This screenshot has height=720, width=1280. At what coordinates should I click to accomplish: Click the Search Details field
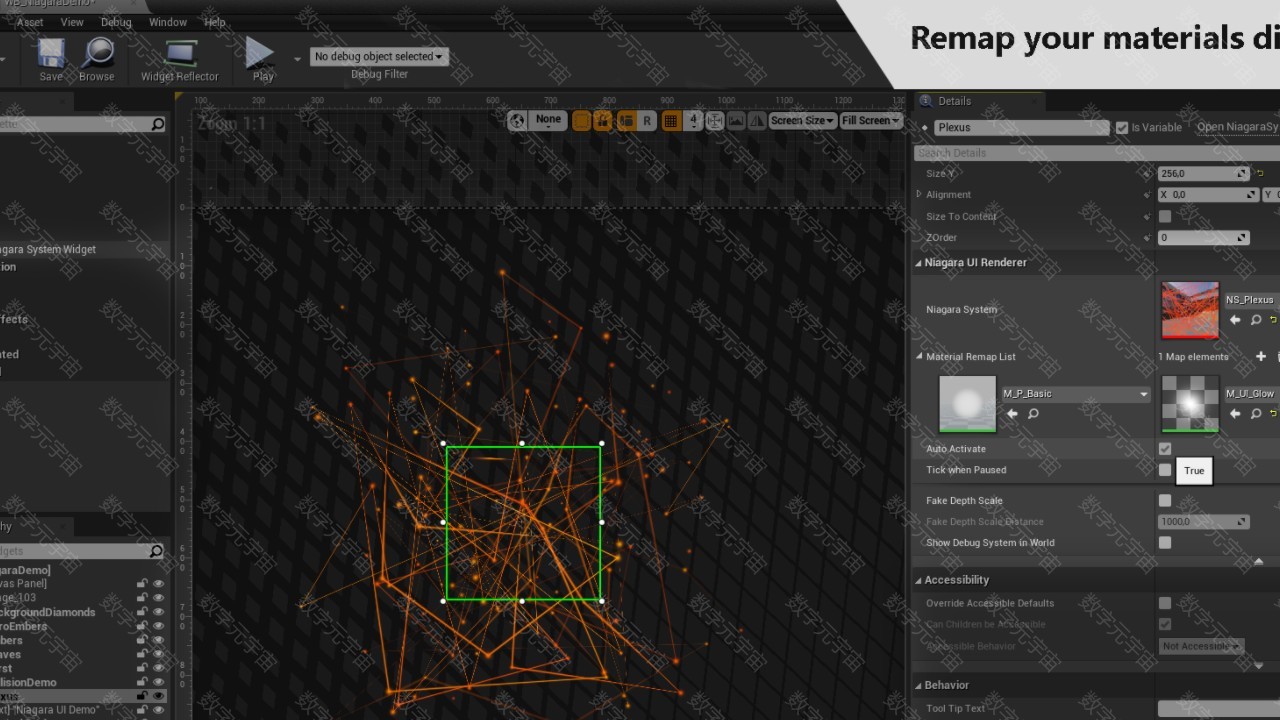(x=1097, y=153)
